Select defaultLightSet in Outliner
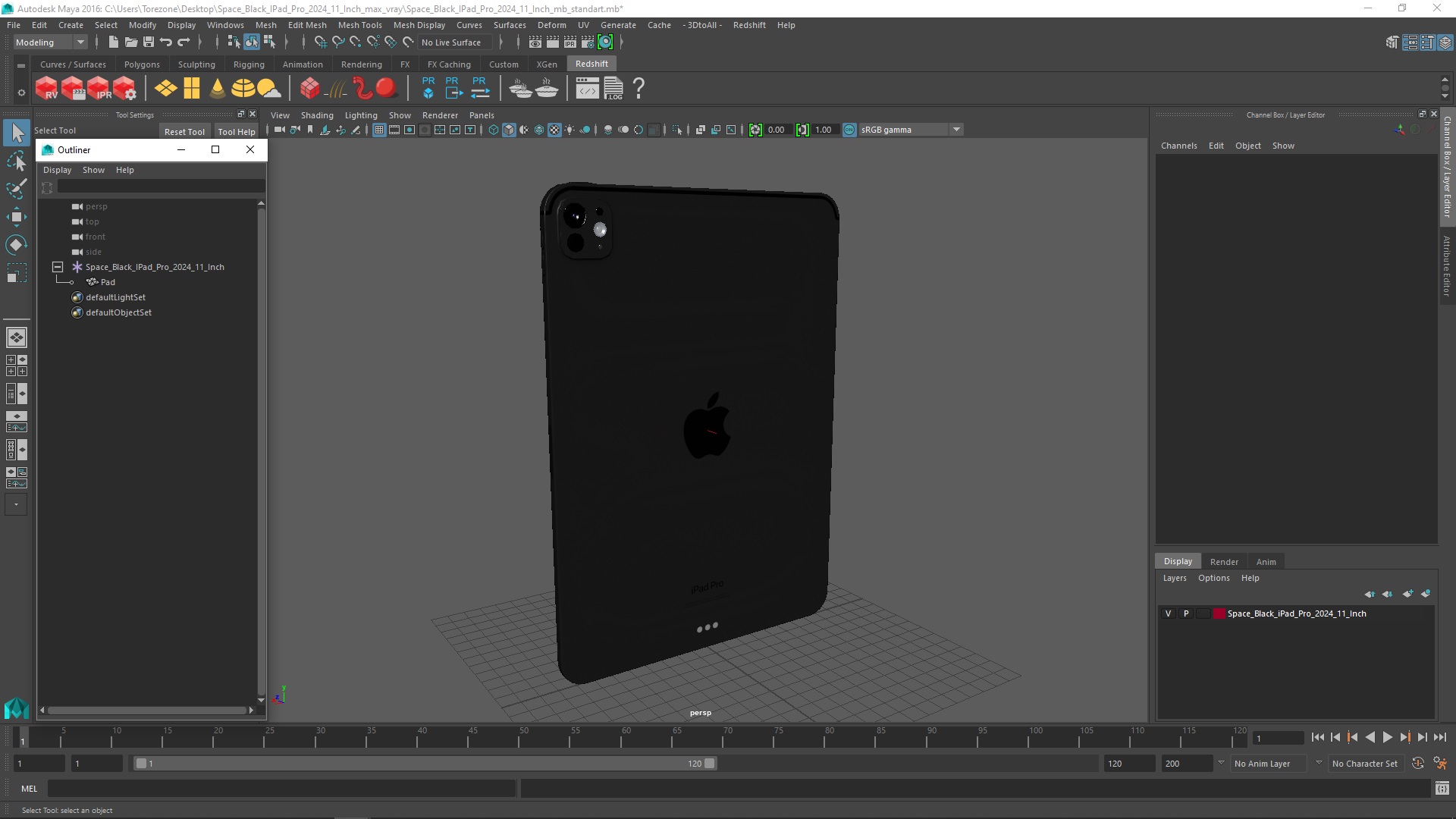The width and height of the screenshot is (1456, 819). click(115, 297)
